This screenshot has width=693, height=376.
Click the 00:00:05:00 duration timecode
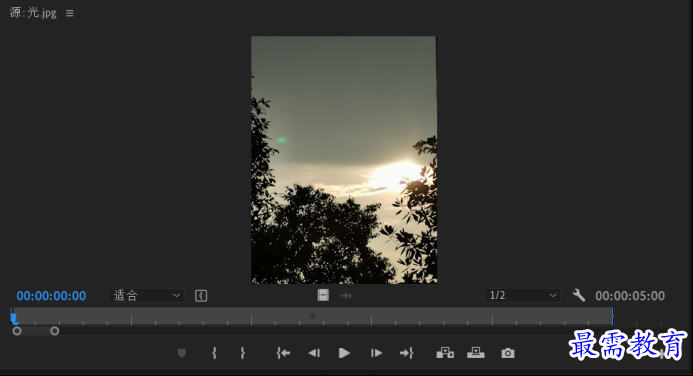click(x=630, y=296)
